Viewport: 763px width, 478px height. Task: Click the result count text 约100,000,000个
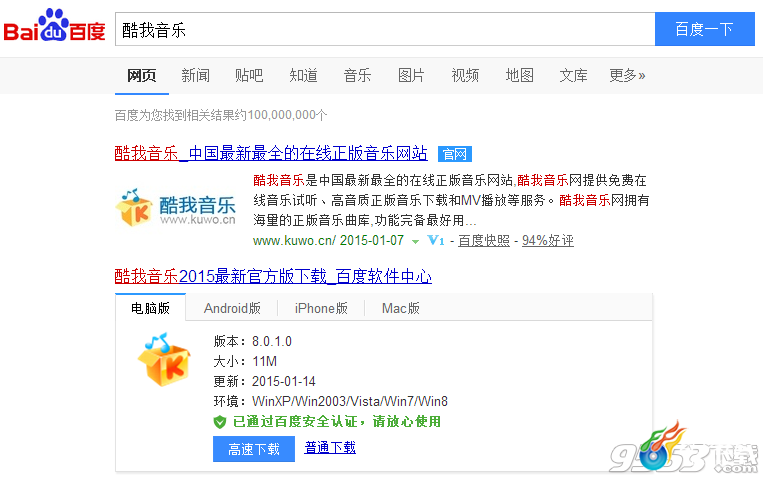(281, 115)
